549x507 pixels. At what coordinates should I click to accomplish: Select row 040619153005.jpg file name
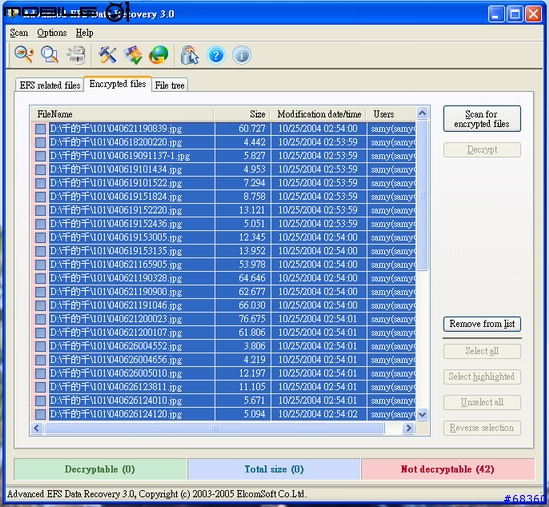click(x=116, y=237)
